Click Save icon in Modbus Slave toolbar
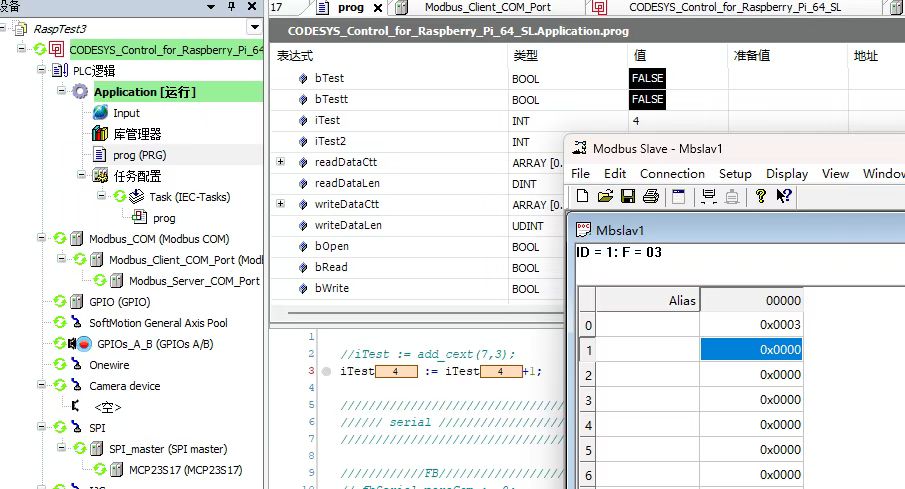The width and height of the screenshot is (905, 489). point(627,196)
